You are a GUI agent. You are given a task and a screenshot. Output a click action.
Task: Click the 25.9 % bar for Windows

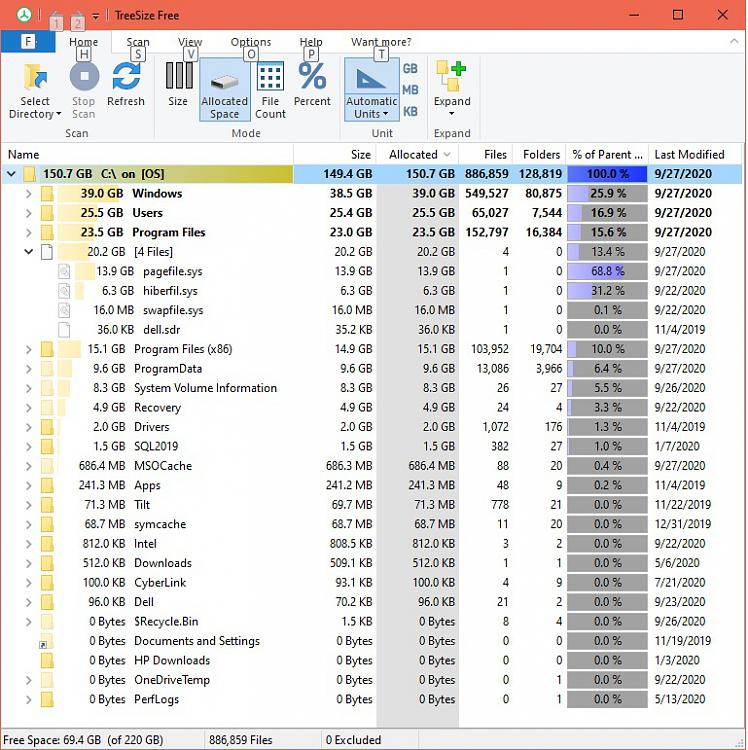[607, 194]
